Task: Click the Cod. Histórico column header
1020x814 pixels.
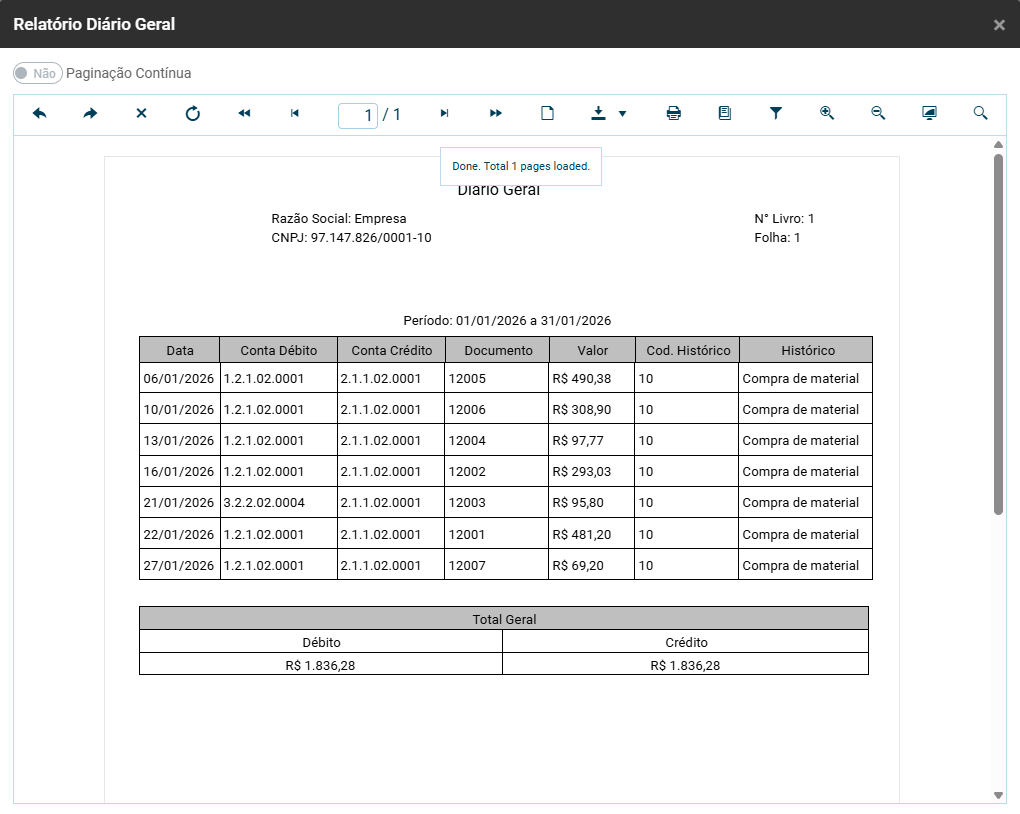Action: click(688, 351)
